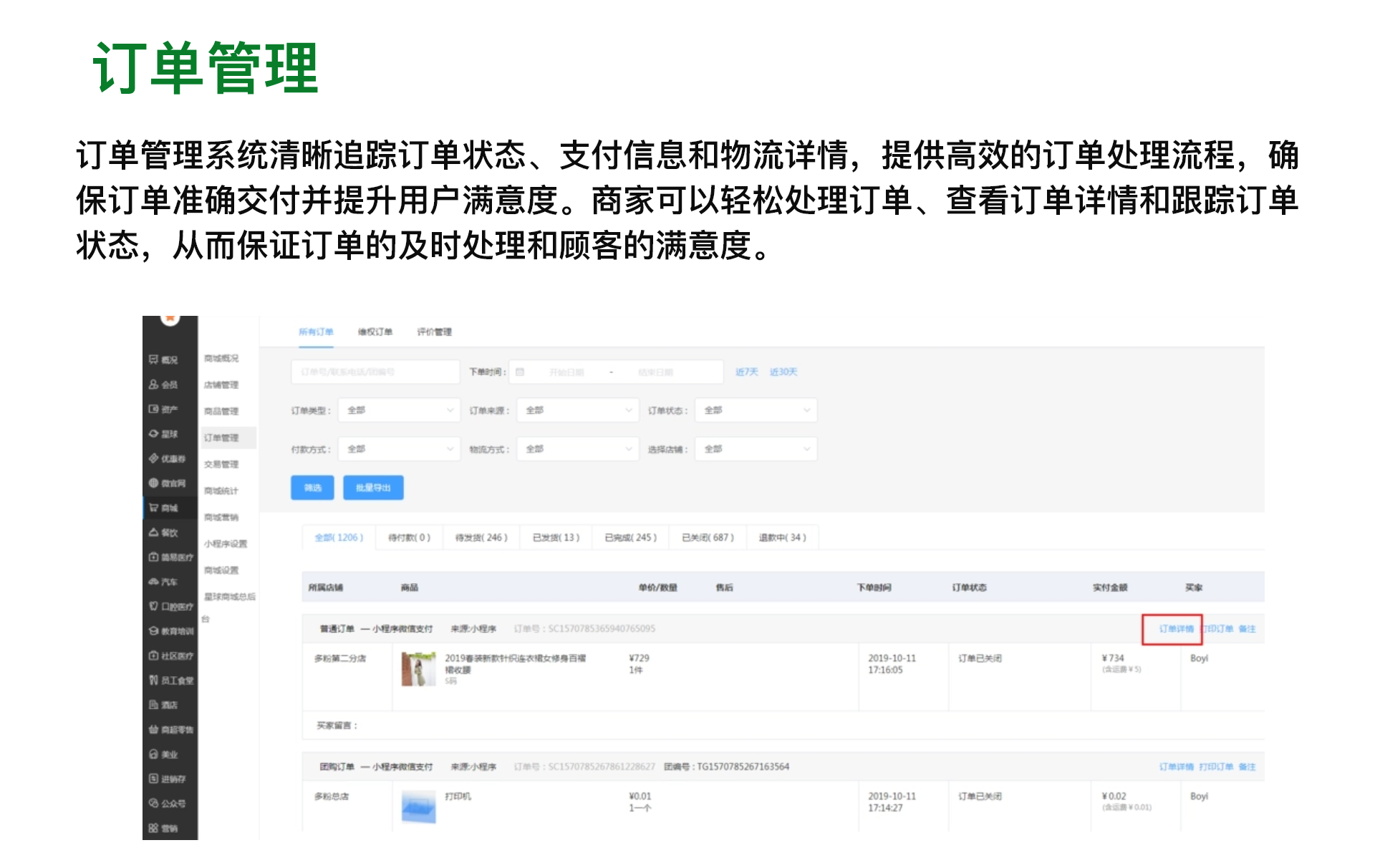Open the 待发货(246) order tab

pos(483,538)
